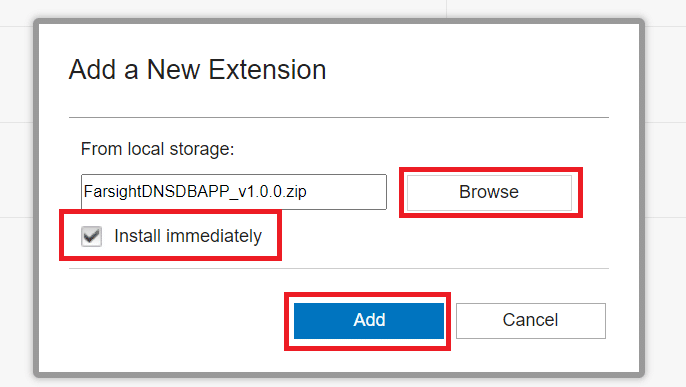This screenshot has width=686, height=387.
Task: Click the FarsightDNSDBAPP_v1.0.0.zip file field
Action: click(x=234, y=192)
